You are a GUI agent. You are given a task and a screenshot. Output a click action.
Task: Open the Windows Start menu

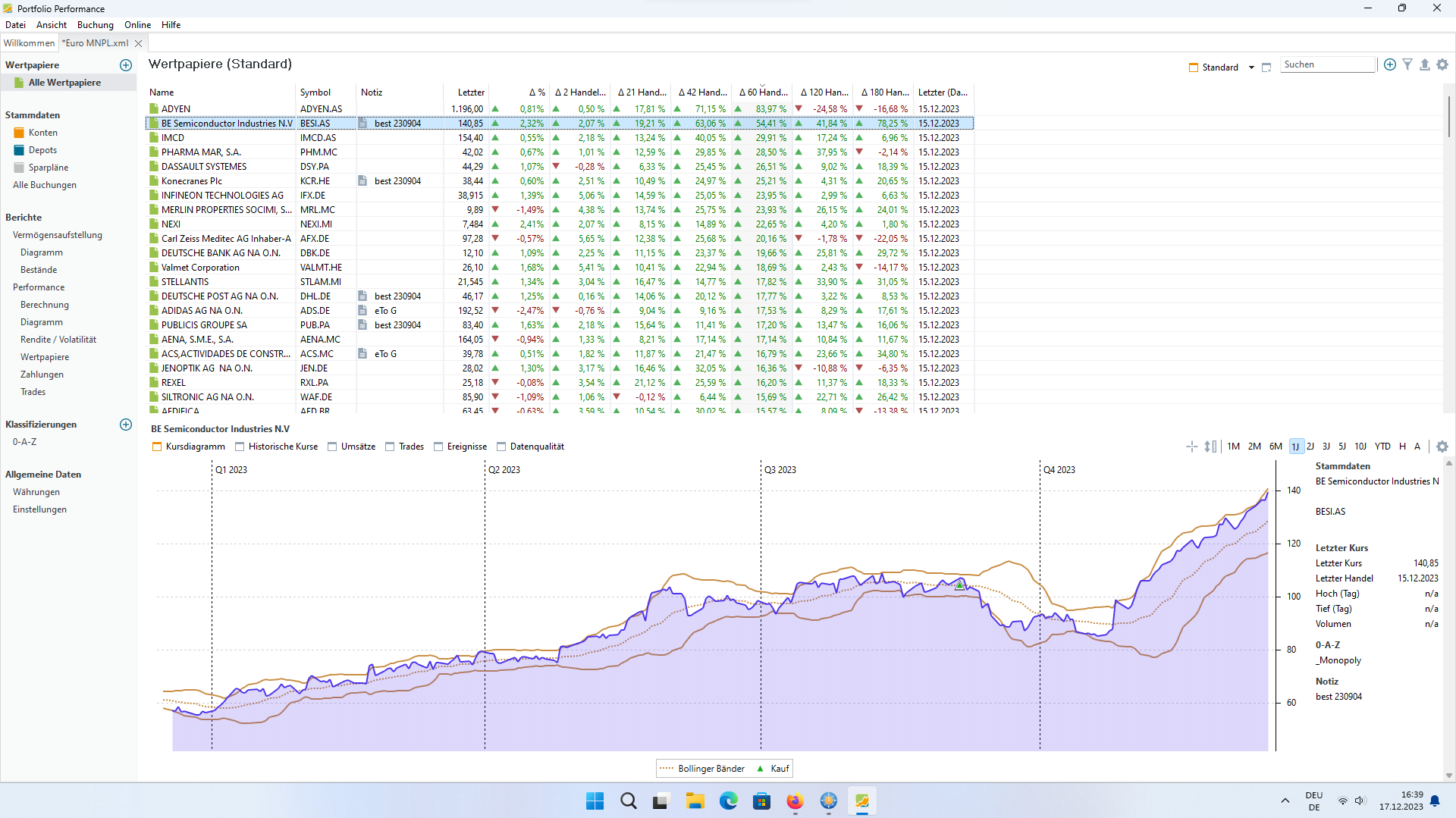[x=595, y=801]
